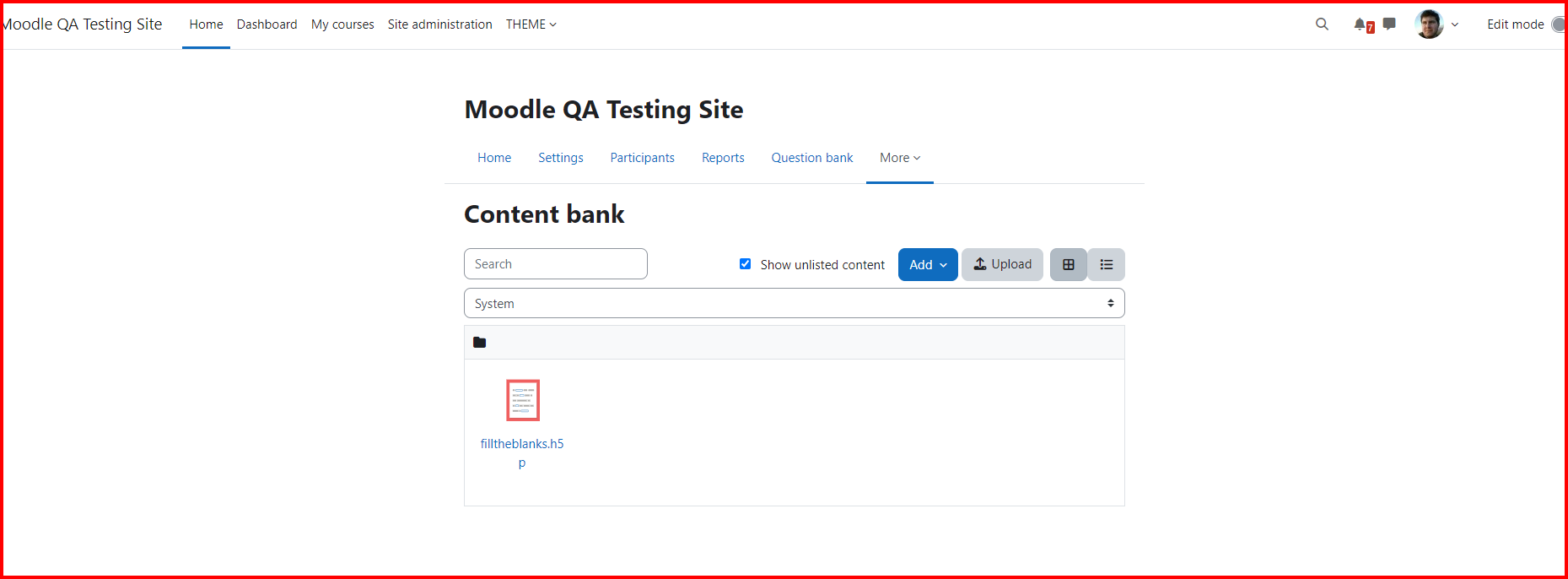
Task: Click the user avatar picture
Action: coord(1429,24)
